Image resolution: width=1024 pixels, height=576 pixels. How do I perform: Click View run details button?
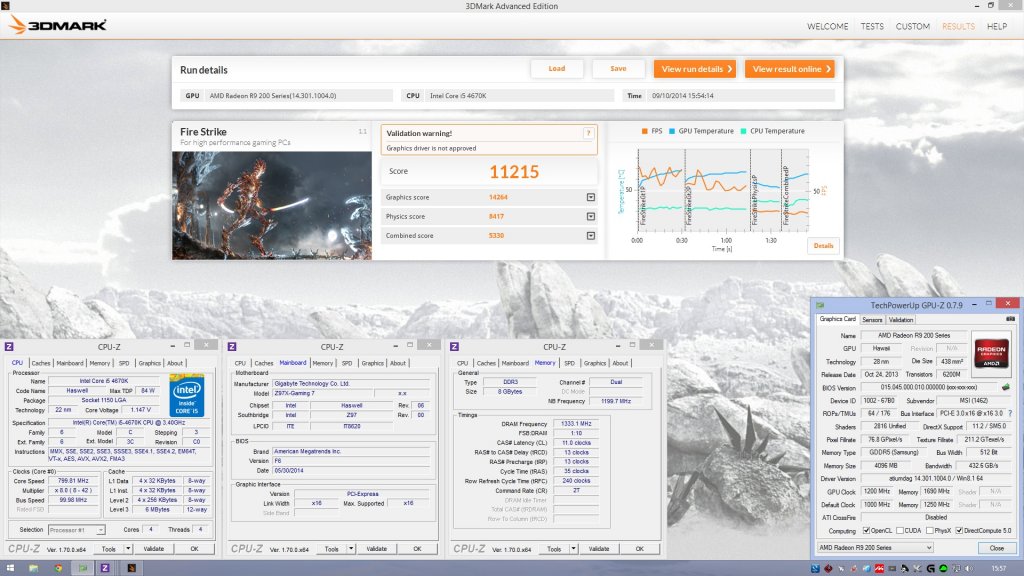click(695, 69)
